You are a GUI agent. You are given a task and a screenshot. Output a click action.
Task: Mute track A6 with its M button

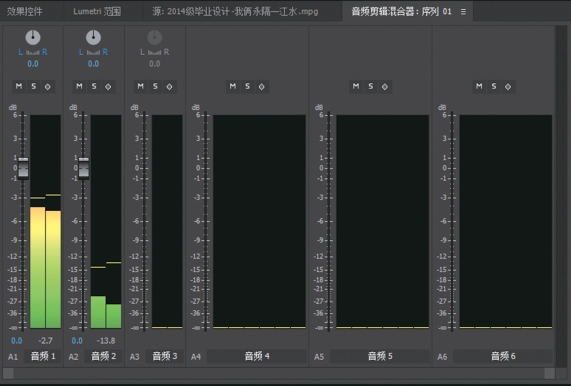pos(479,86)
